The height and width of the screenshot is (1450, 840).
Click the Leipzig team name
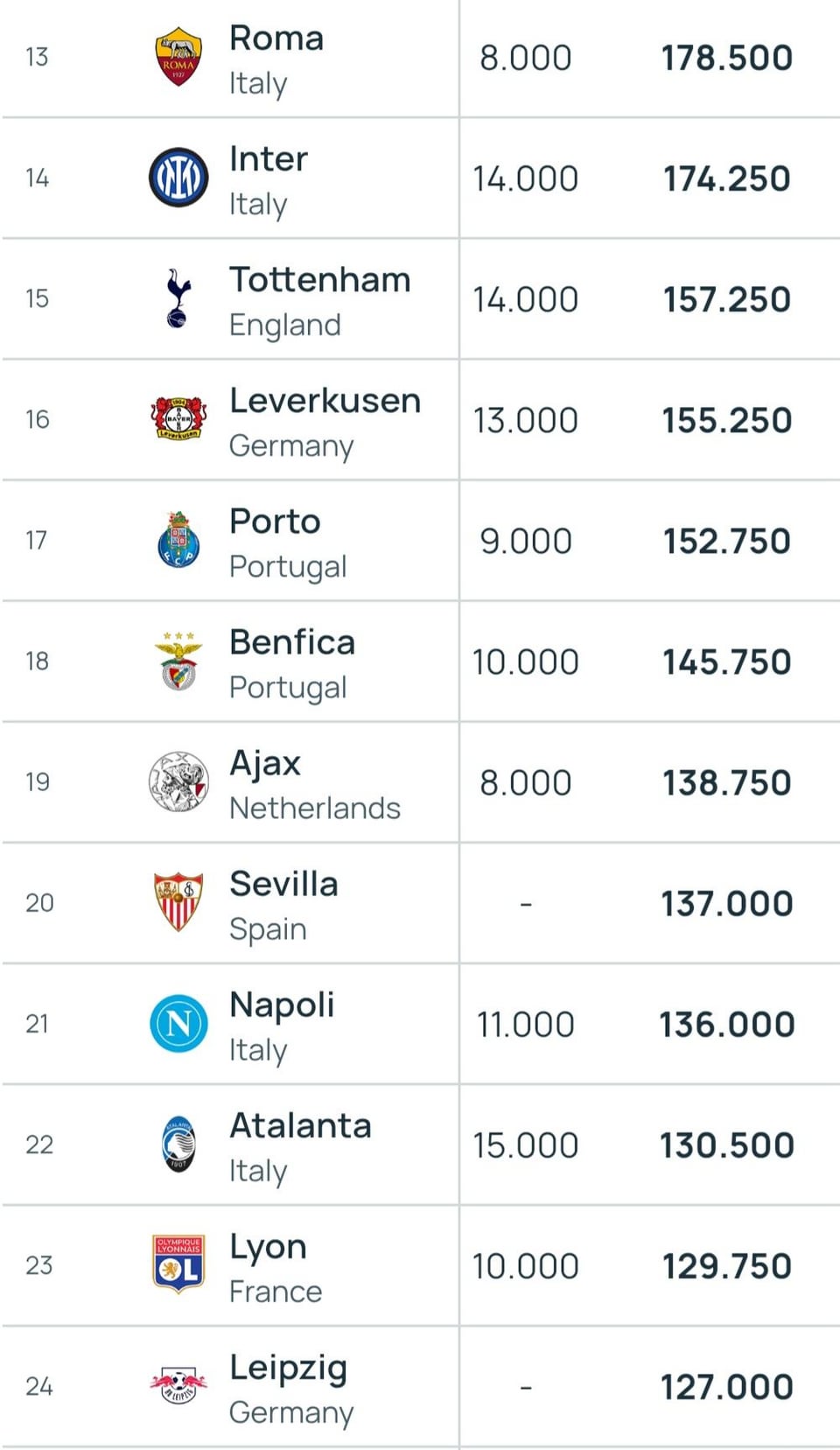(x=288, y=1368)
